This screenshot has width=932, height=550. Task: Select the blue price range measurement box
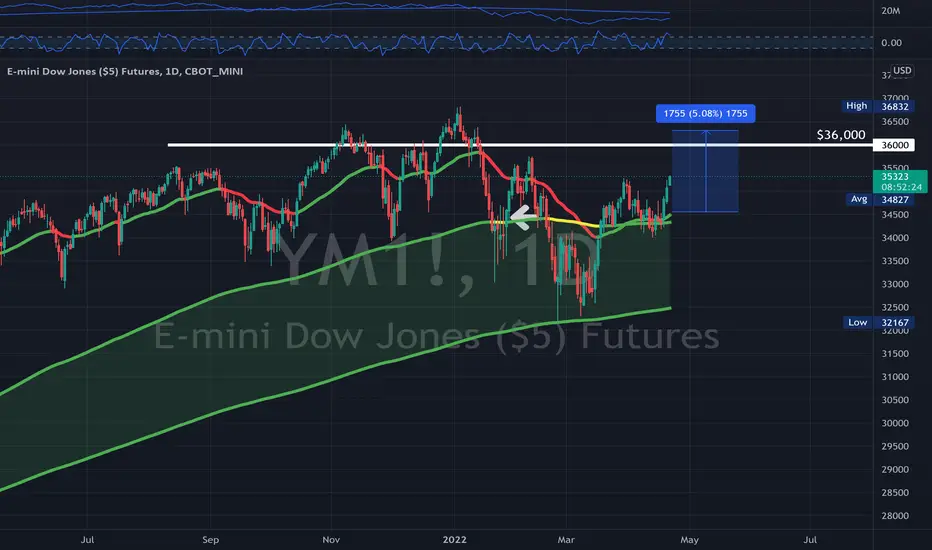coord(705,171)
